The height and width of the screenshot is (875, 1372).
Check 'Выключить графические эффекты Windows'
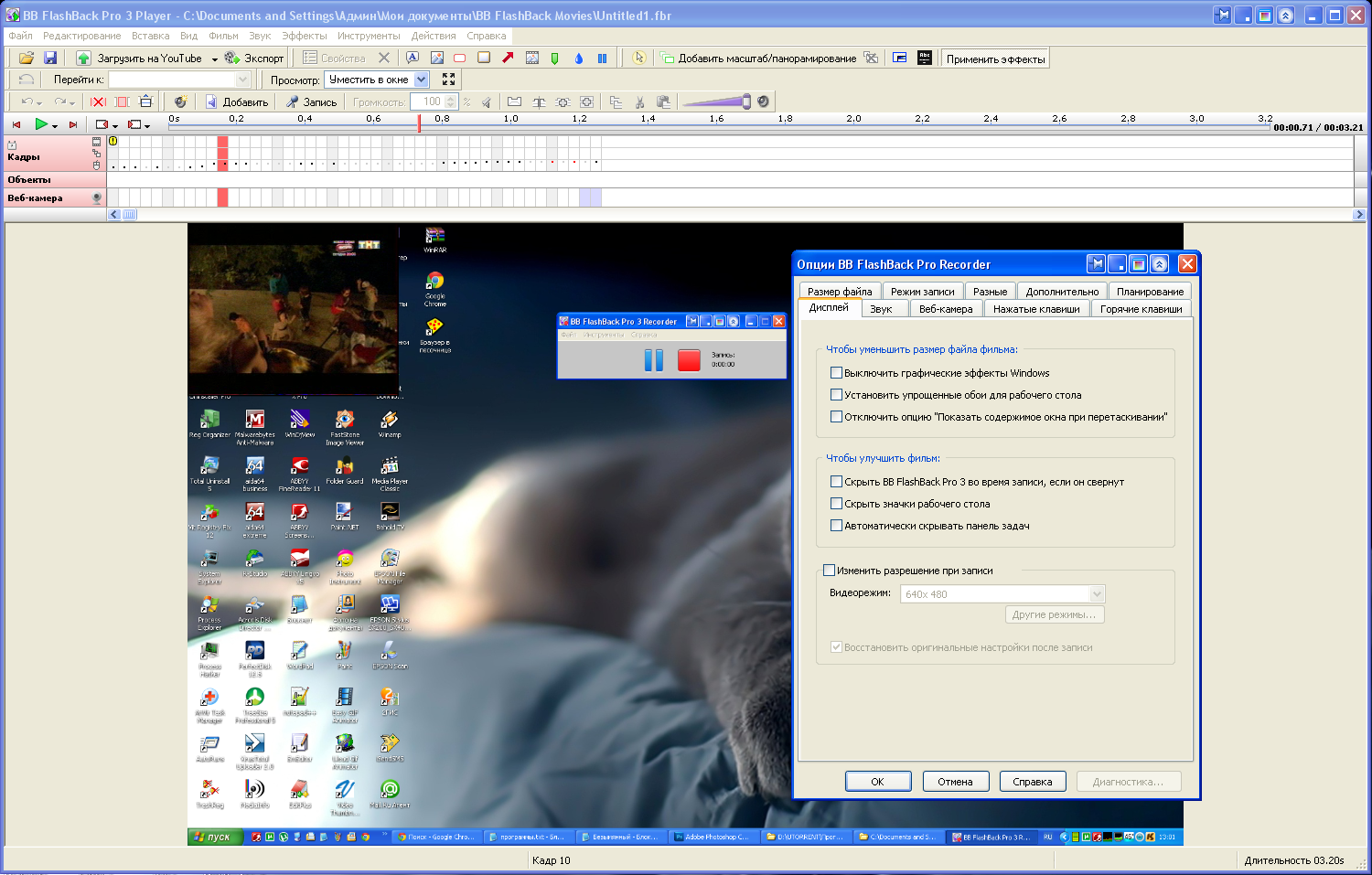(836, 373)
